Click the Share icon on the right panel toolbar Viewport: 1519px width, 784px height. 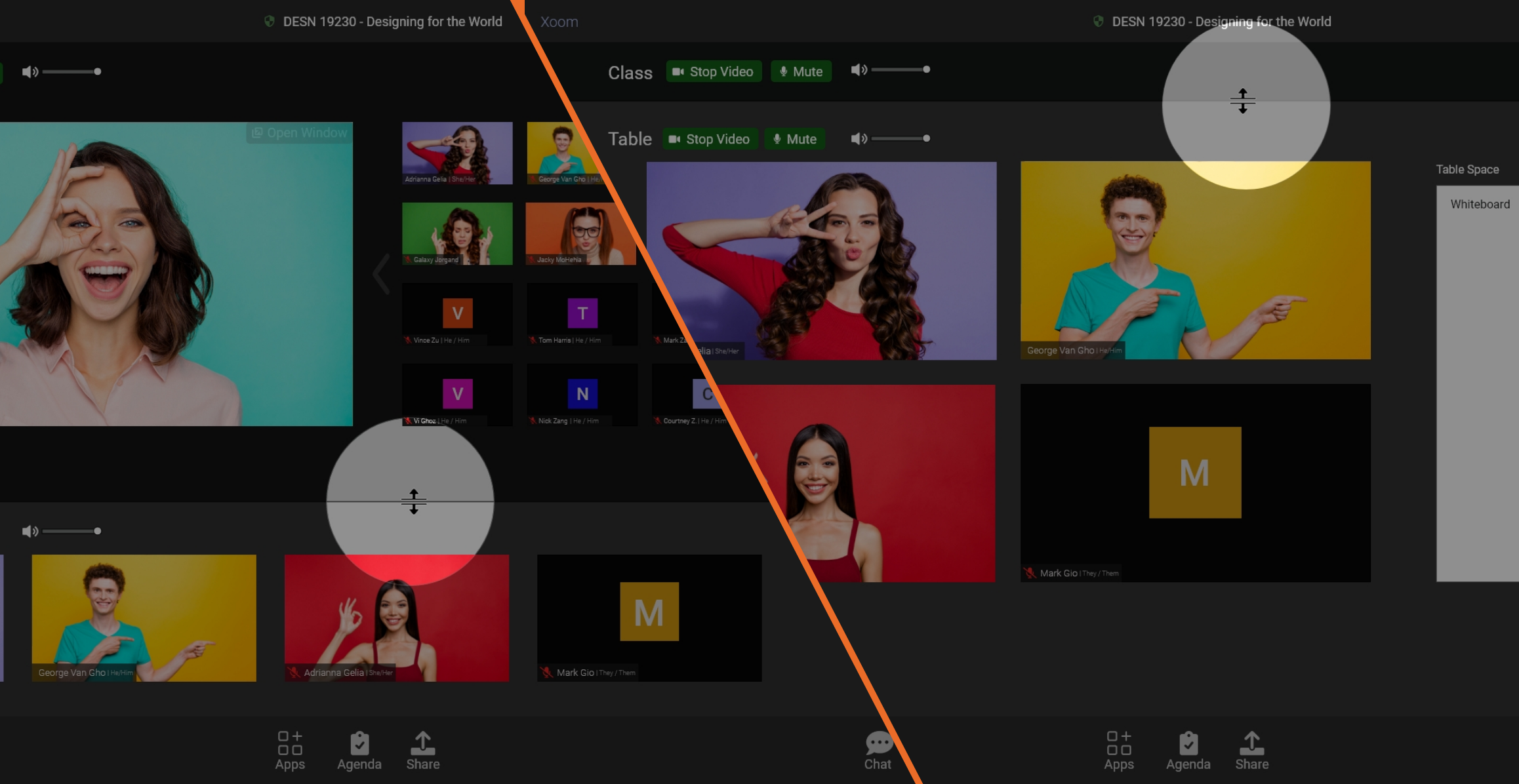[1252, 750]
